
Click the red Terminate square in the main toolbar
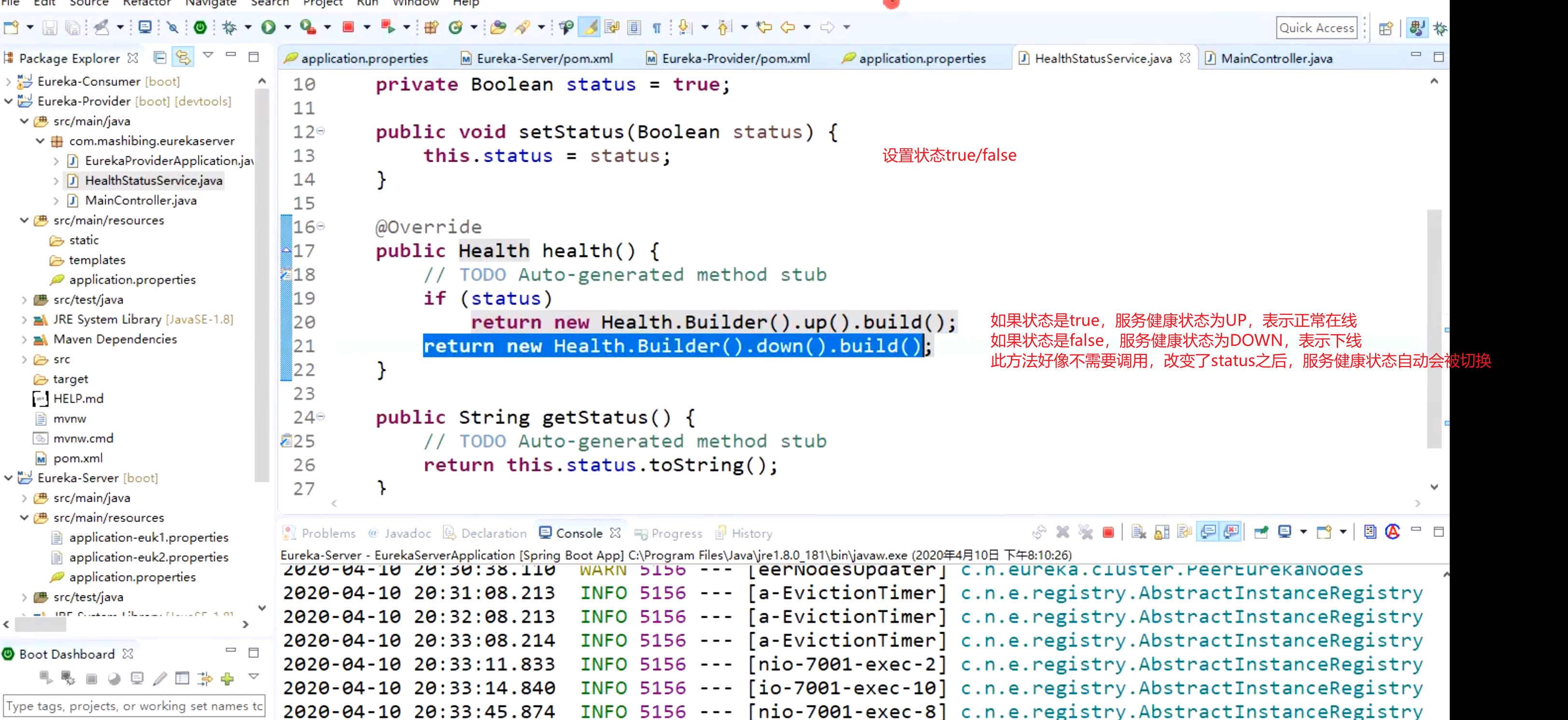tap(348, 27)
